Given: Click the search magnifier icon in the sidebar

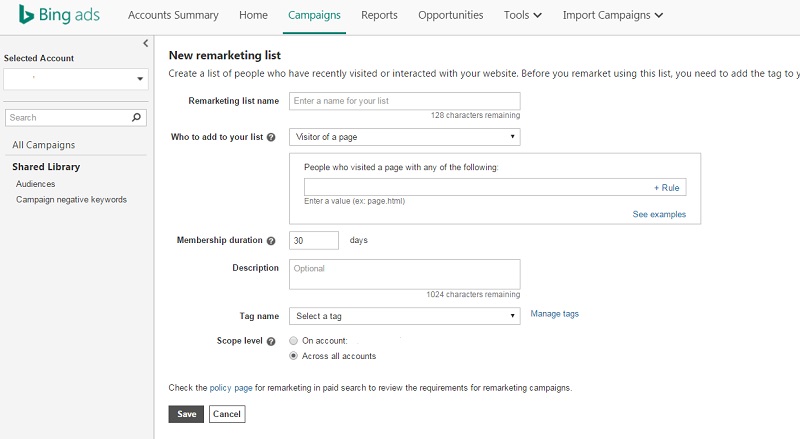Looking at the screenshot, I should point(136,117).
